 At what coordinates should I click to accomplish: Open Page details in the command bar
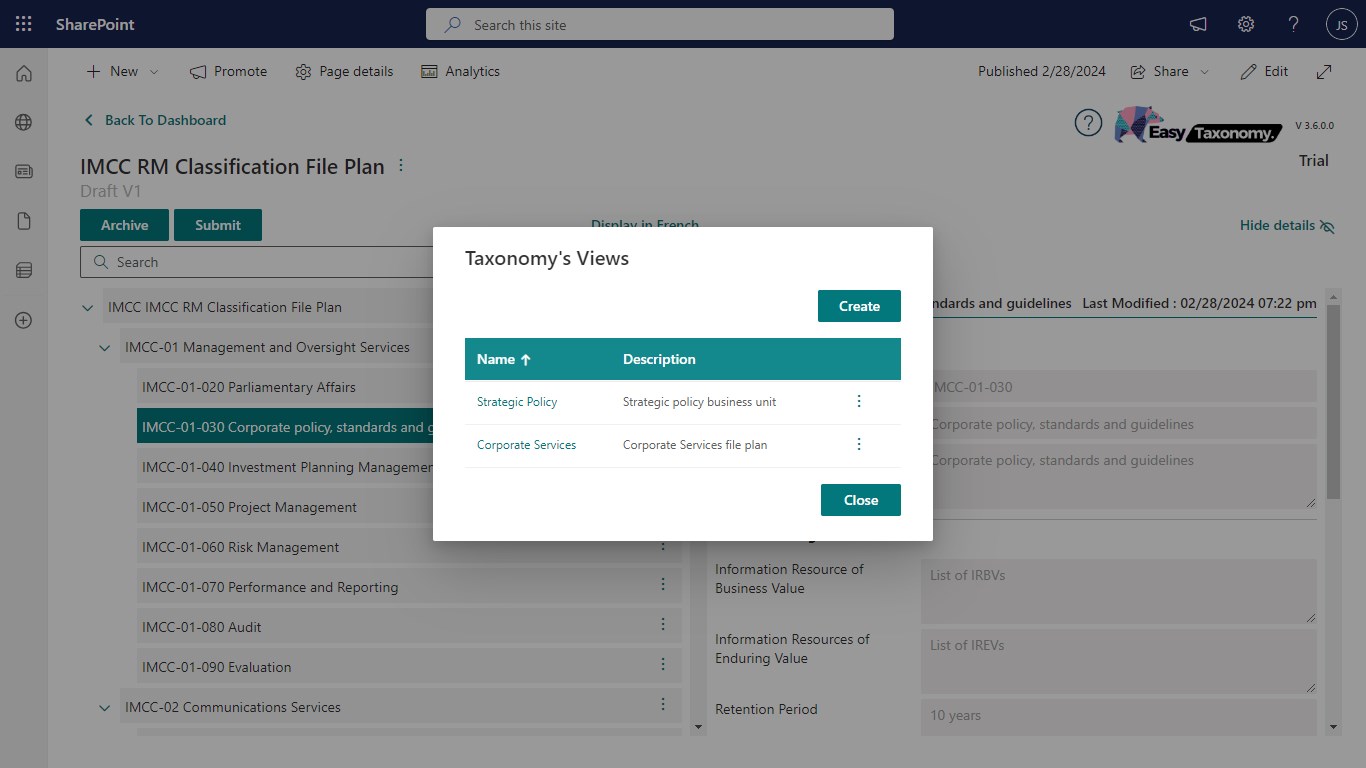[344, 72]
